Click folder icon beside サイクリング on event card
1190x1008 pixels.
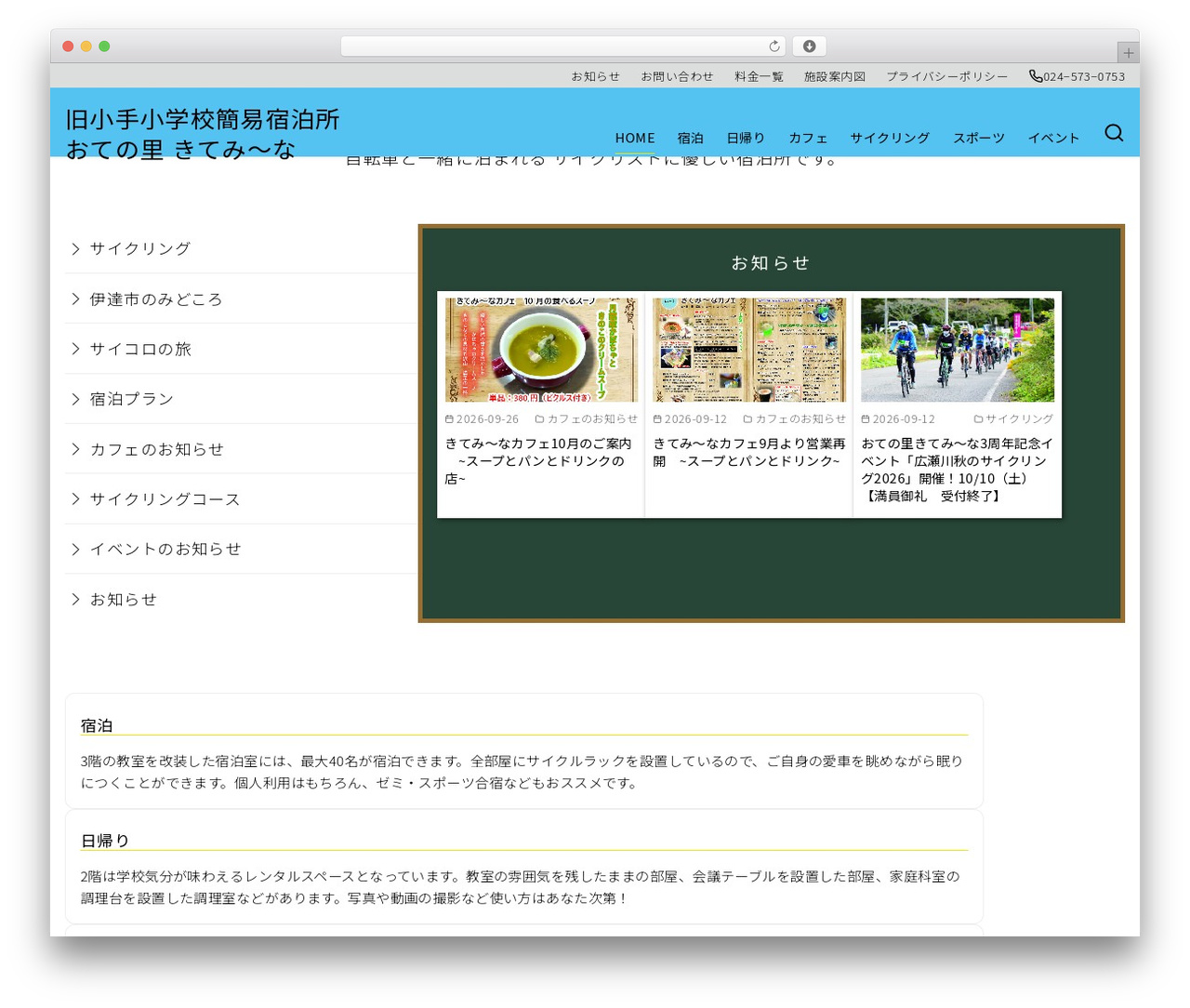pyautogui.click(x=978, y=419)
